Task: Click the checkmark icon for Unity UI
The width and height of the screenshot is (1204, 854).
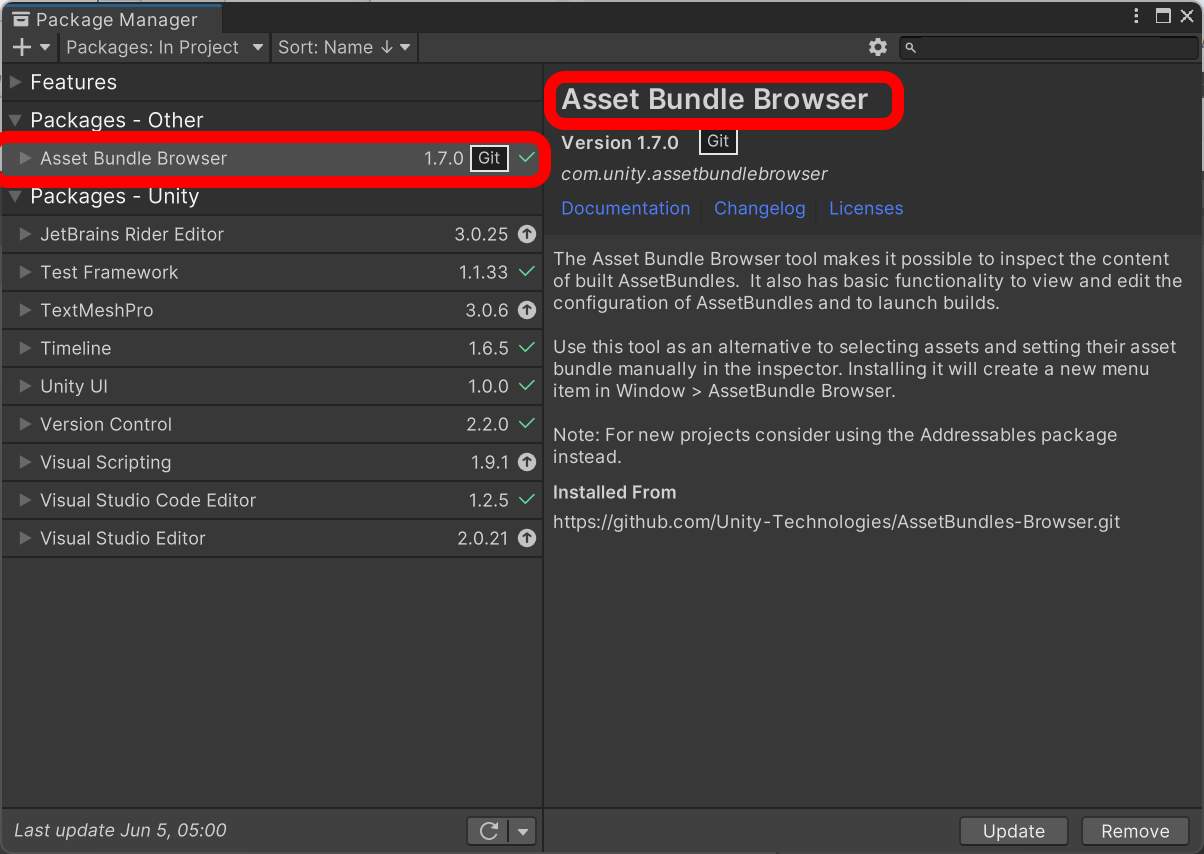Action: point(527,386)
